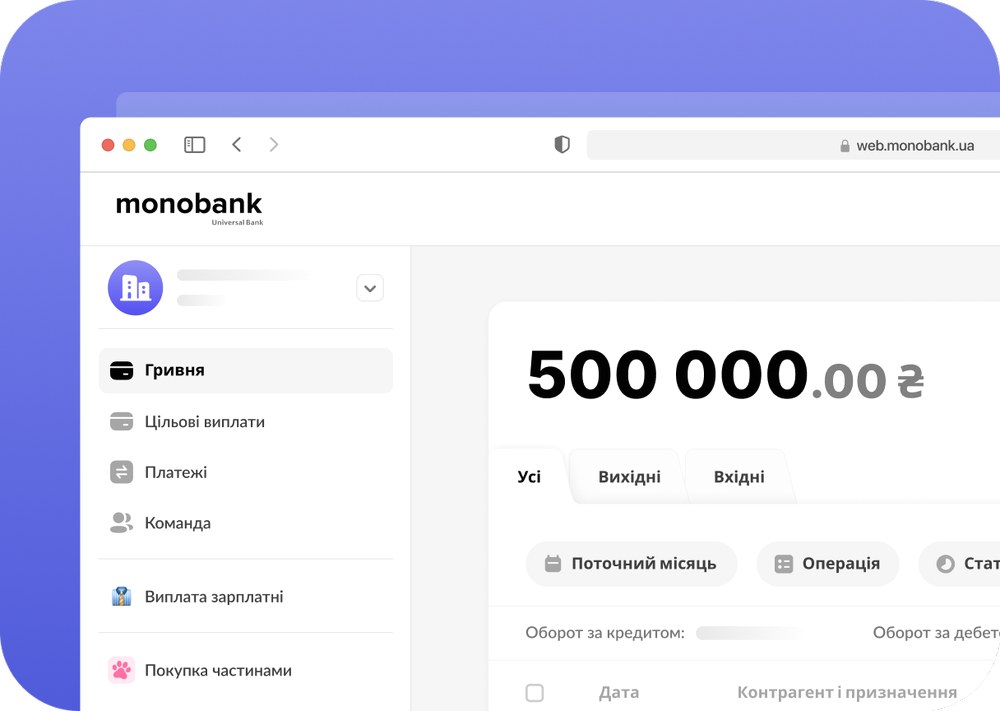The image size is (1000, 711).
Task: Click the clock icon of the status filter
Action: click(945, 564)
